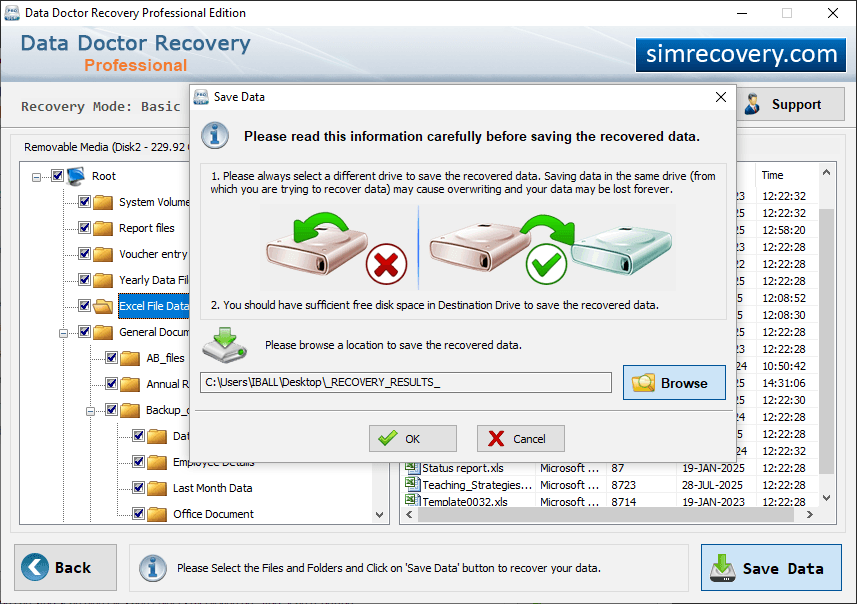The image size is (857, 604).
Task: Select the Excel File Data folder
Action: coord(154,306)
